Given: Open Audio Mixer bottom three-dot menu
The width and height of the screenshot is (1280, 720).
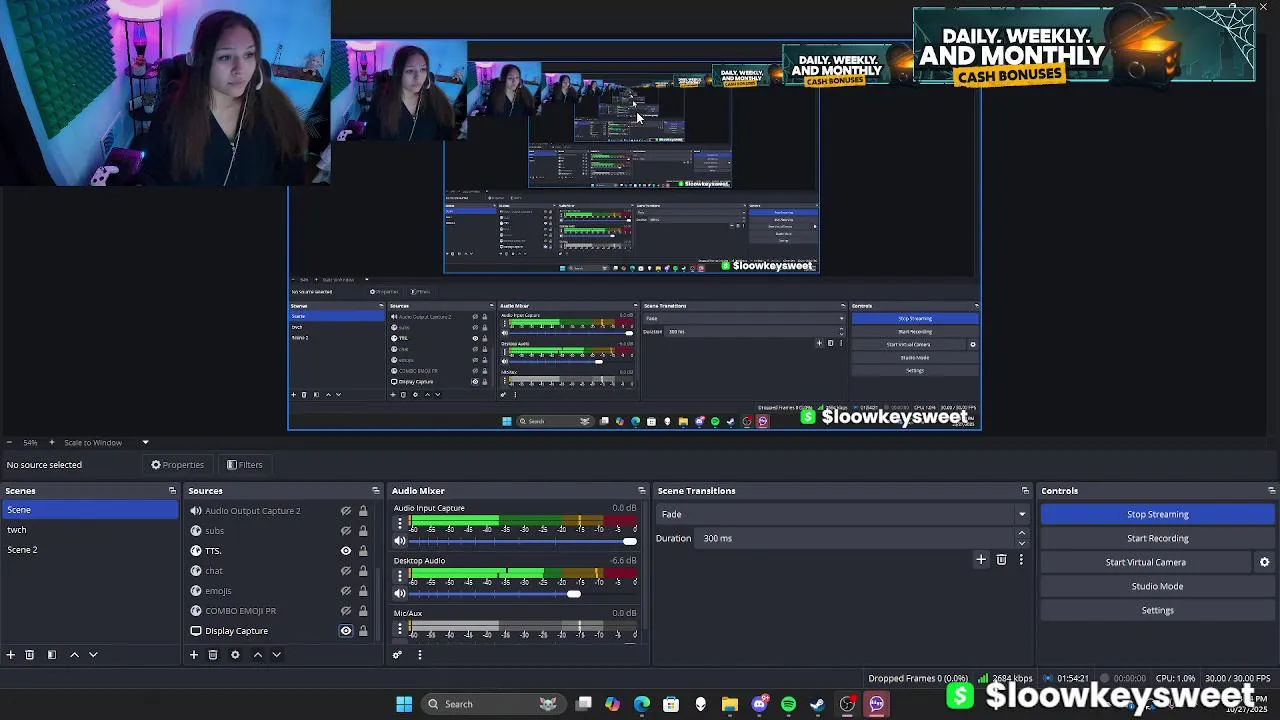Looking at the screenshot, I should [419, 655].
